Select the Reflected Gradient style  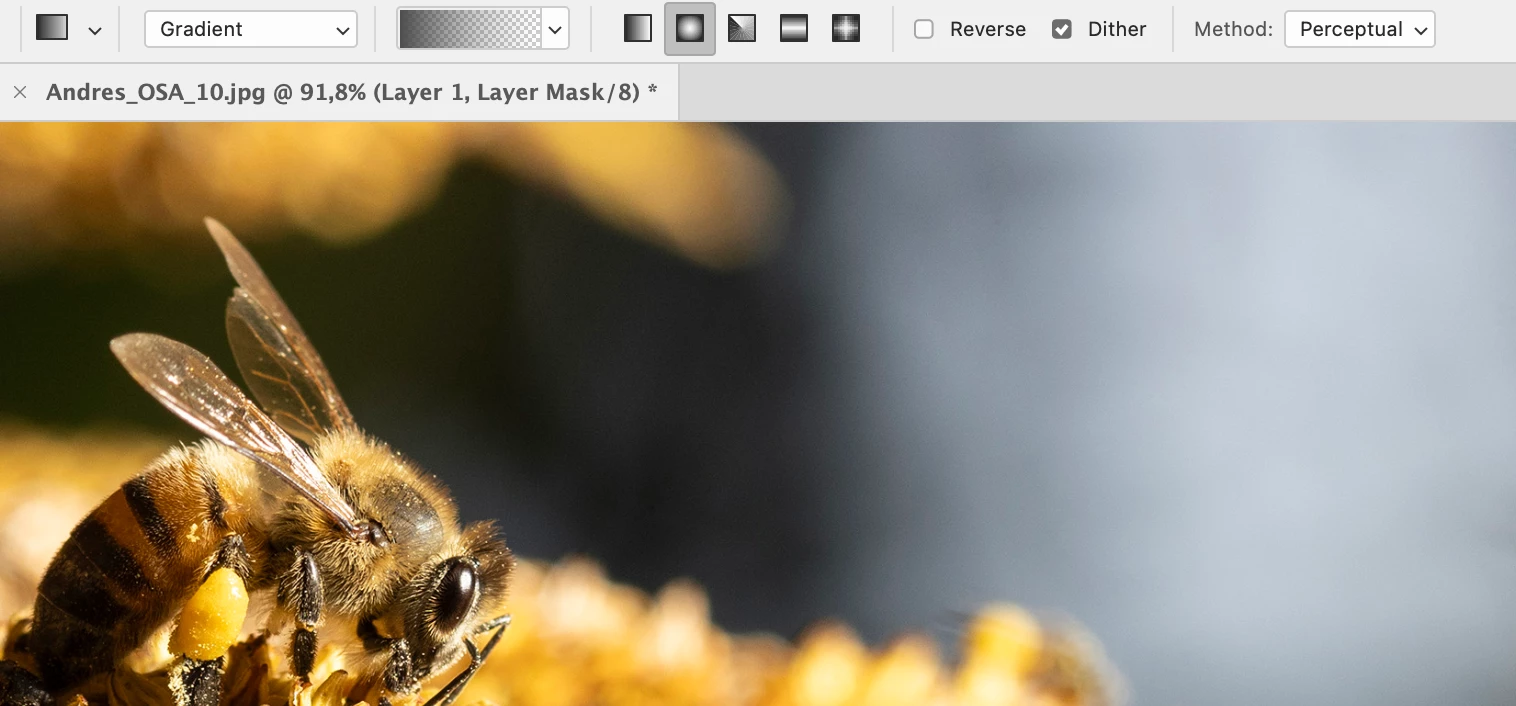point(794,29)
